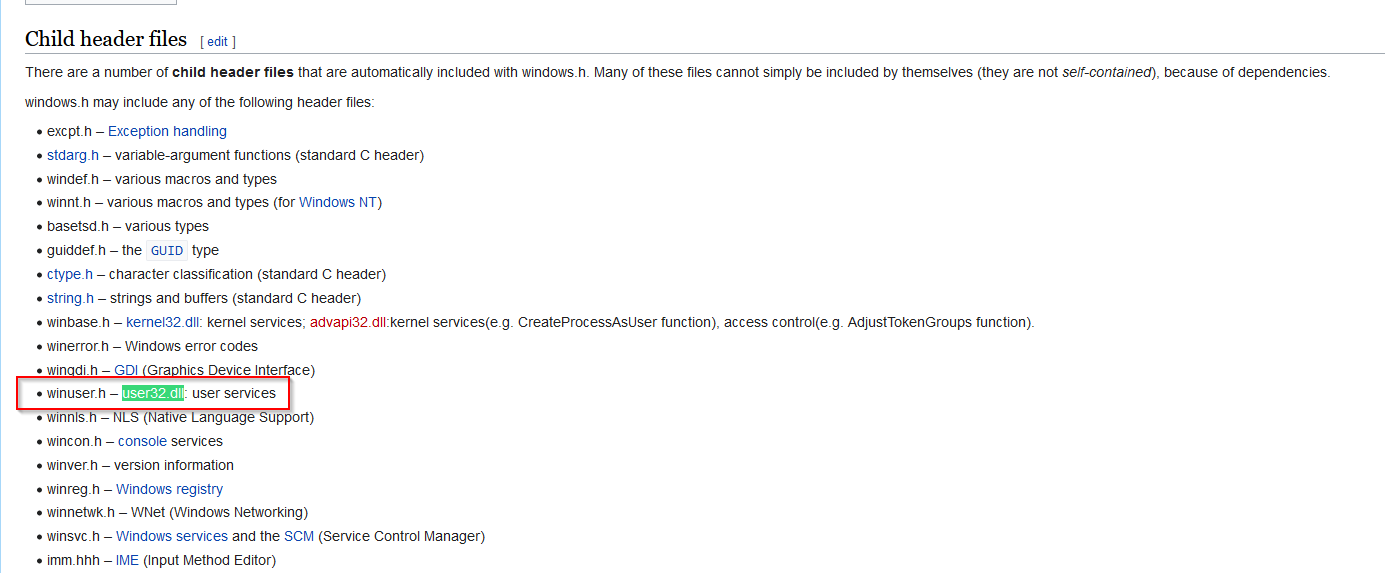Follow the SCM link
Viewport: 1385px width, 573px height.
coord(299,536)
